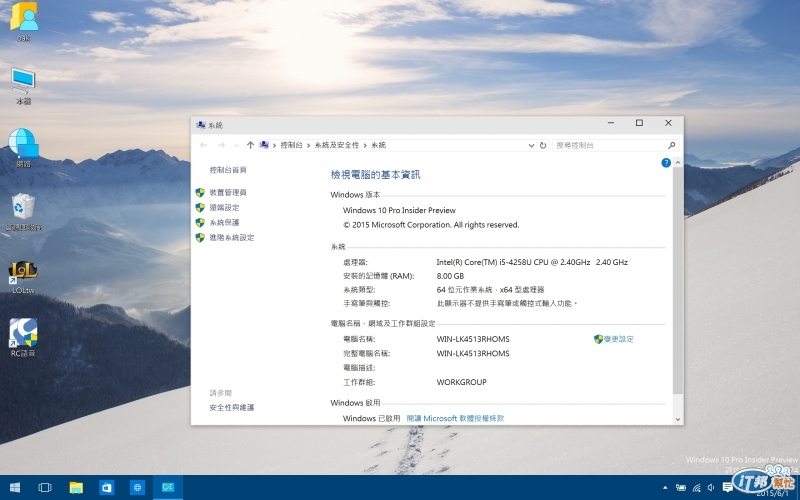Viewport: 800px width, 500px height.
Task: Launch the RC語音 shortcut on desktop
Action: [23, 337]
